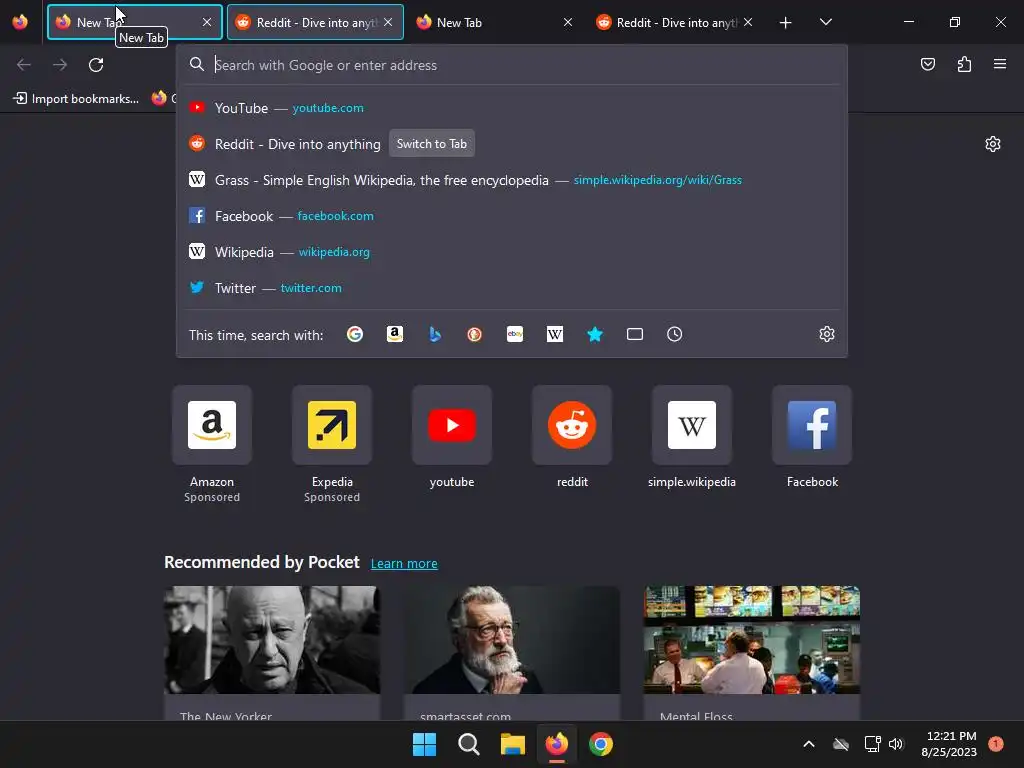Go back with the back arrow

click(x=24, y=65)
